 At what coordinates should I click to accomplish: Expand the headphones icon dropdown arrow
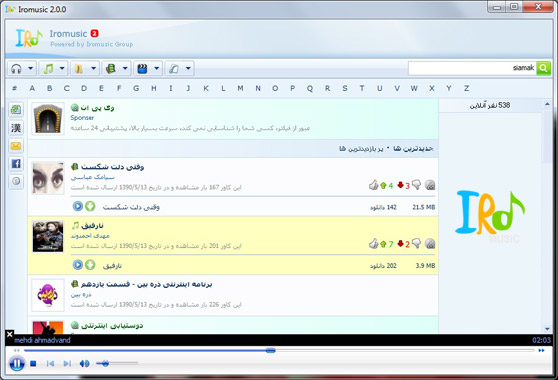pyautogui.click(x=31, y=68)
